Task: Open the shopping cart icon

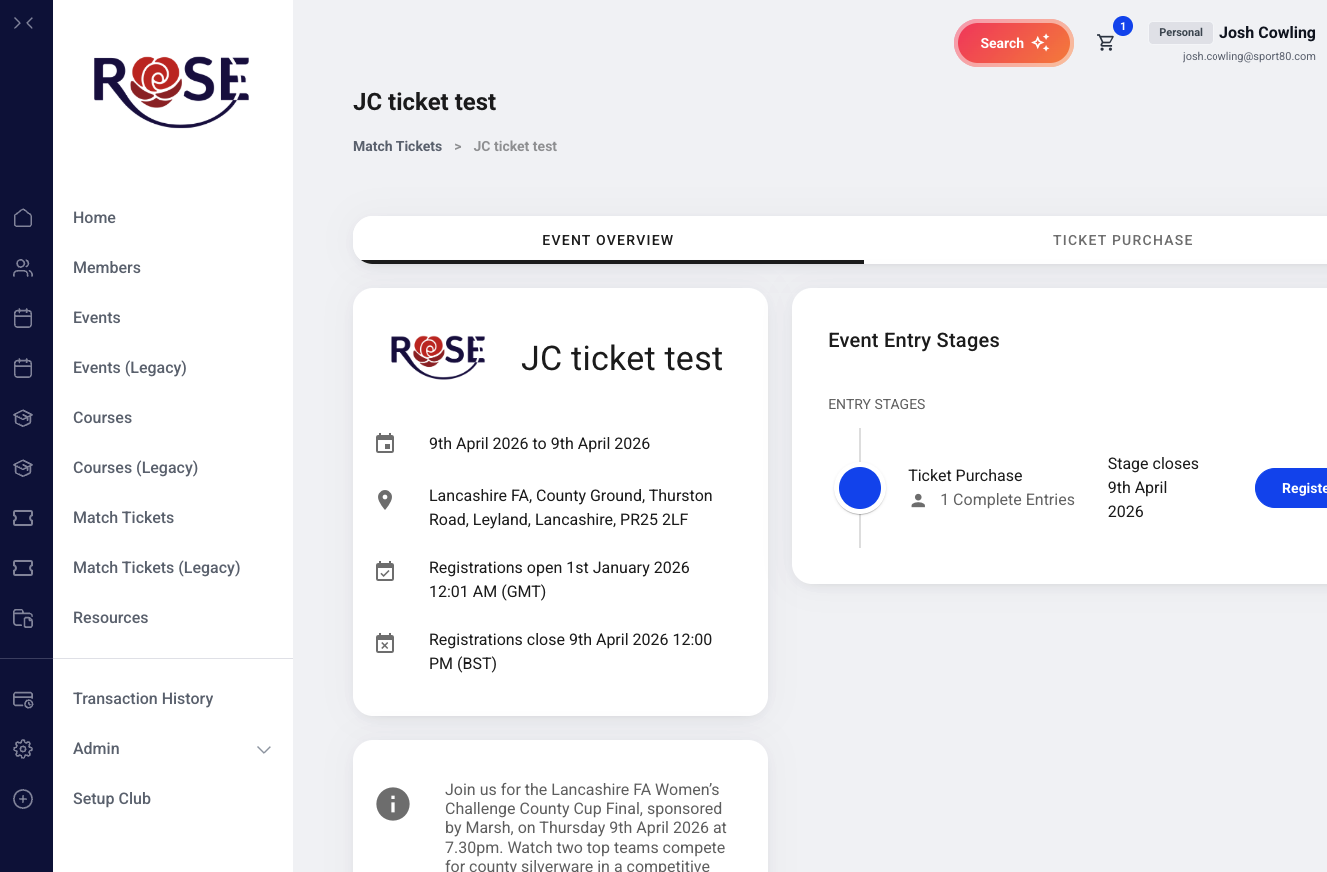Action: [1106, 43]
